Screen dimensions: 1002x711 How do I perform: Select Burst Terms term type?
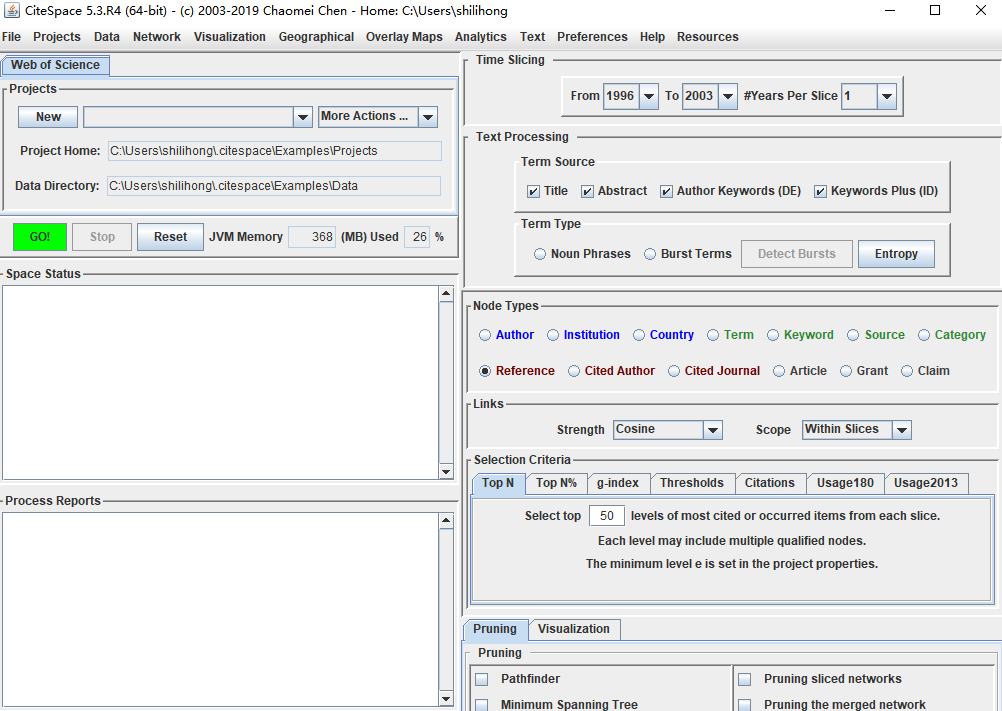tap(650, 254)
